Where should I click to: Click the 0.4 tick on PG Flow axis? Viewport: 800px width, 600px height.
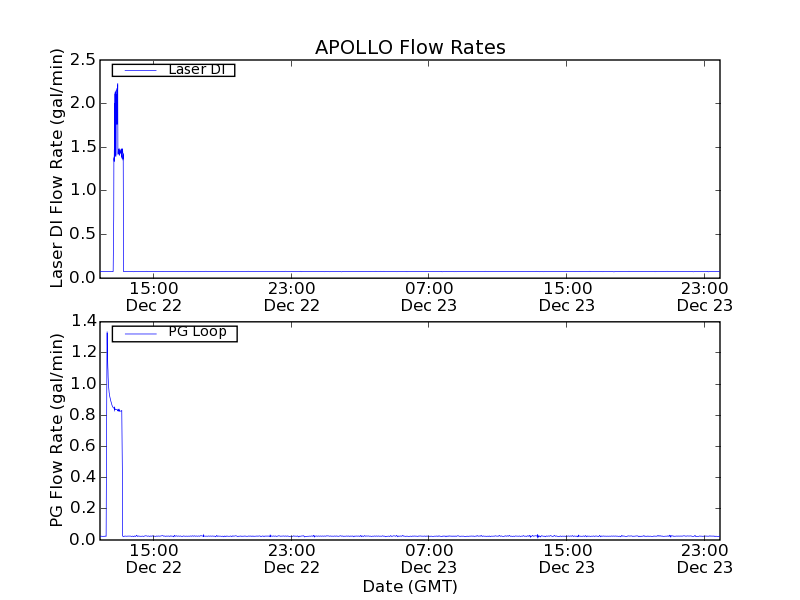pos(83,477)
